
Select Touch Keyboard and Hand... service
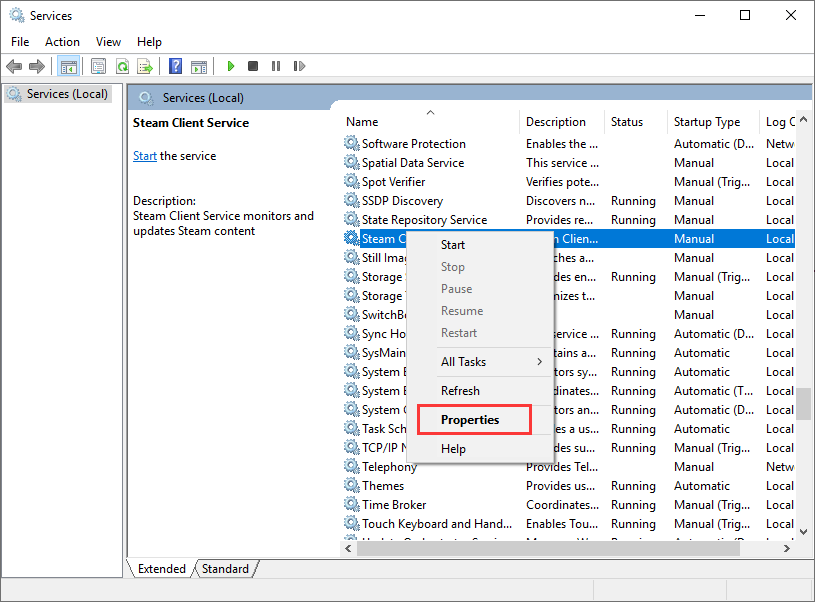569,524
